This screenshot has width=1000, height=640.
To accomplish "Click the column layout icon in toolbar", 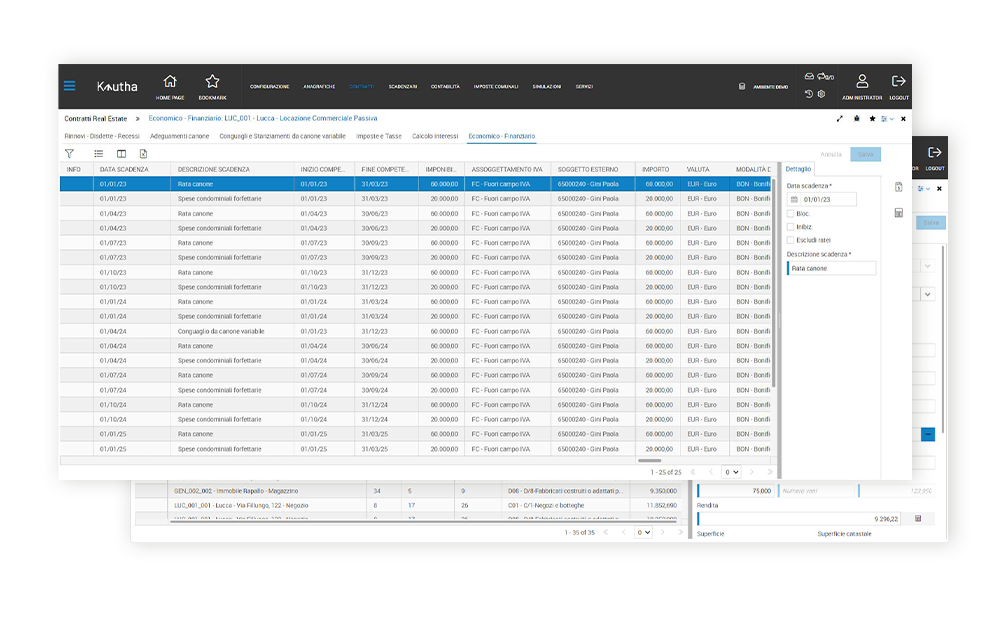I will [121, 154].
